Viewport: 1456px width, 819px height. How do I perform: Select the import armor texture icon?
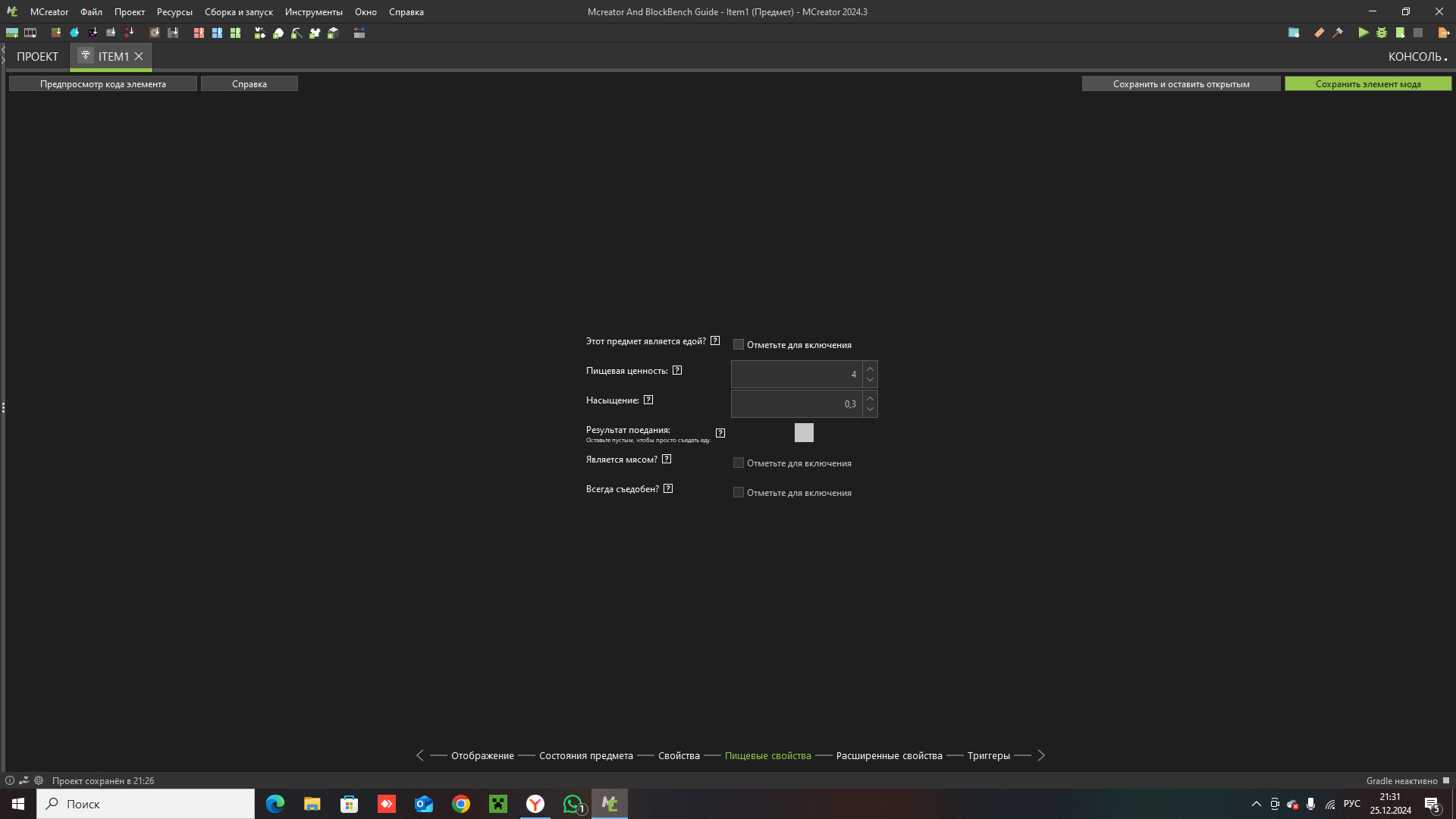coord(93,33)
